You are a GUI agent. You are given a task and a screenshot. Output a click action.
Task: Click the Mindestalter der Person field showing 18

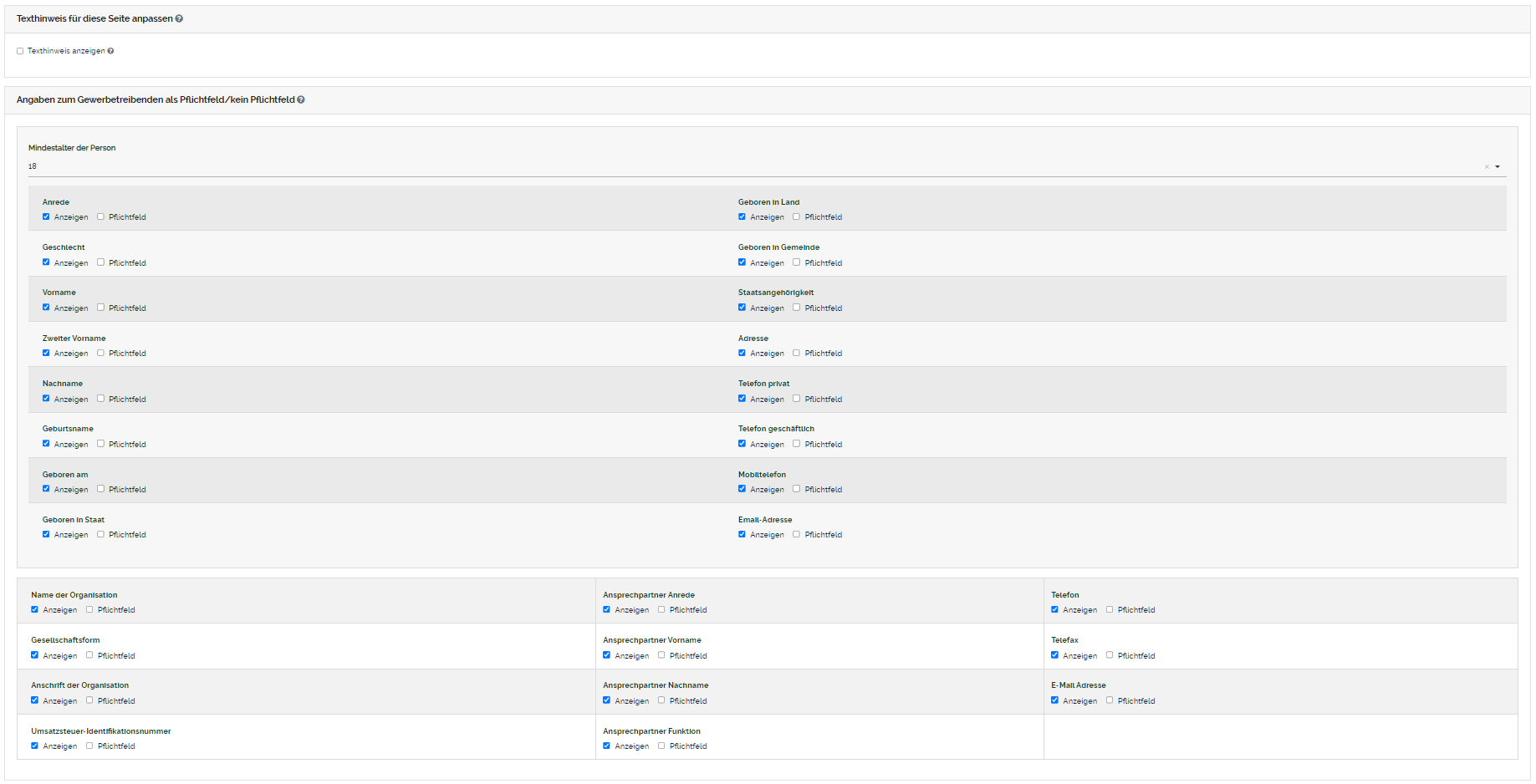753,166
